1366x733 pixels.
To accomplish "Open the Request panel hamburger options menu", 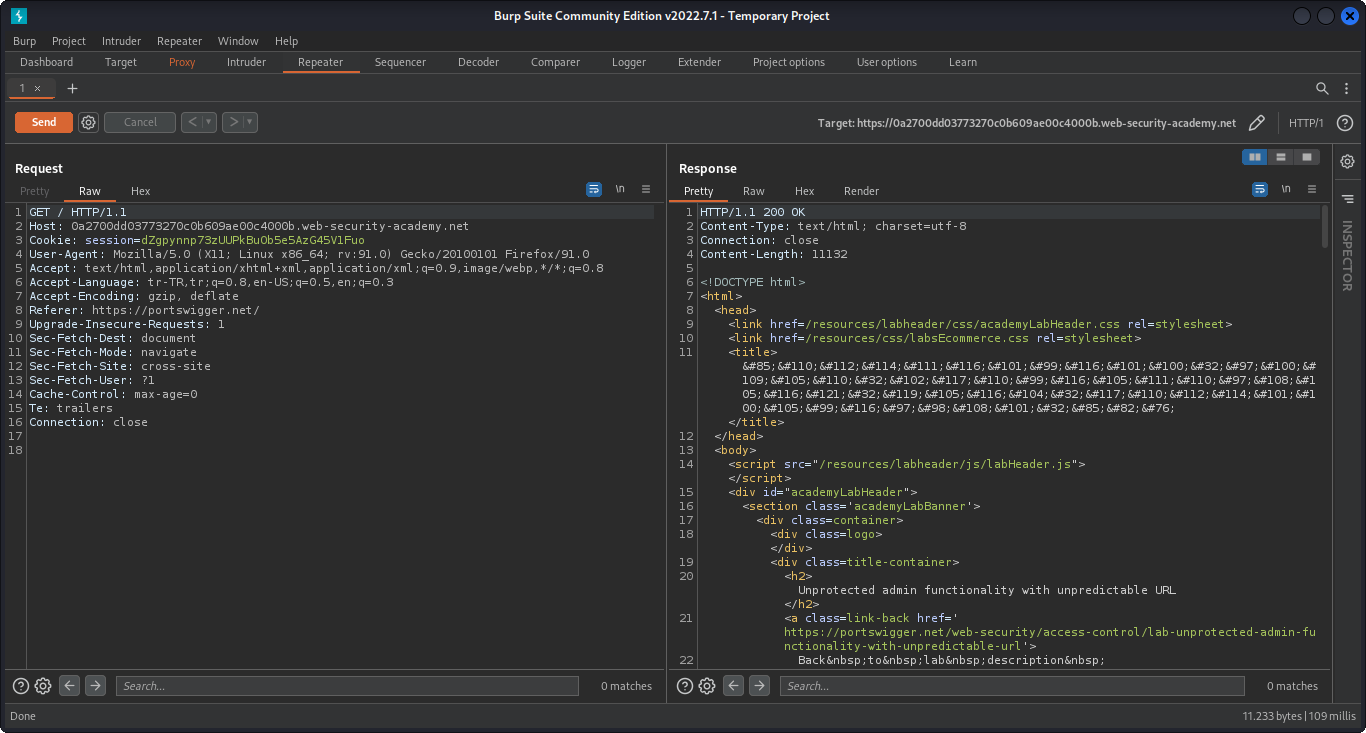I will click(x=646, y=189).
